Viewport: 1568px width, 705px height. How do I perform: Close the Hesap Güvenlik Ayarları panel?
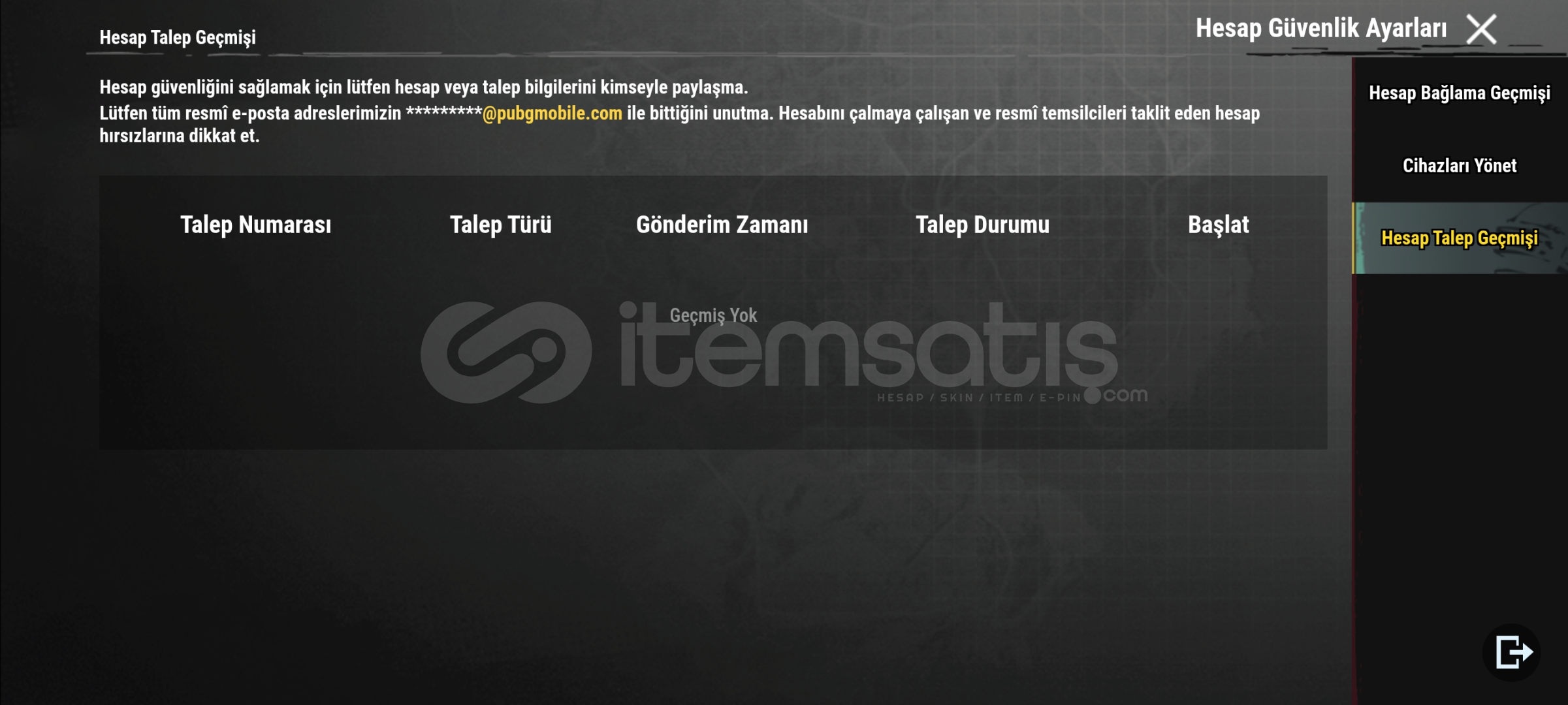point(1481,29)
